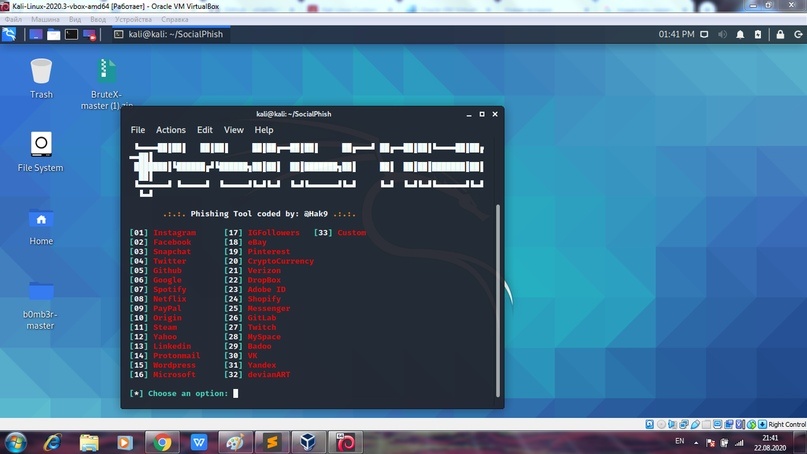
Task: Click the devianART option text
Action: pyautogui.click(x=269, y=375)
